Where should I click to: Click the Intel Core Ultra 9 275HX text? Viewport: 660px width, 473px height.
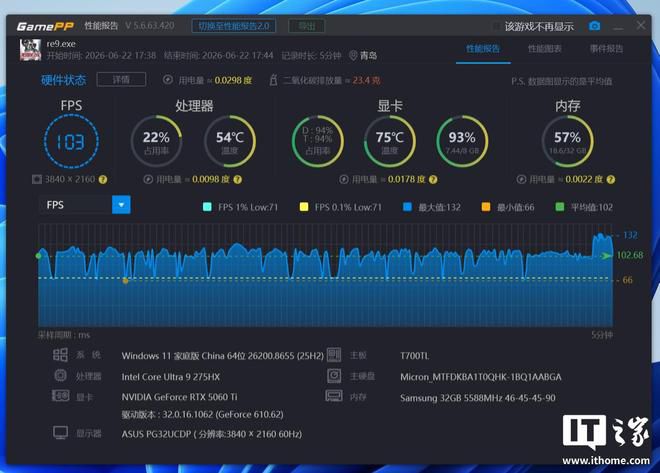click(170, 377)
